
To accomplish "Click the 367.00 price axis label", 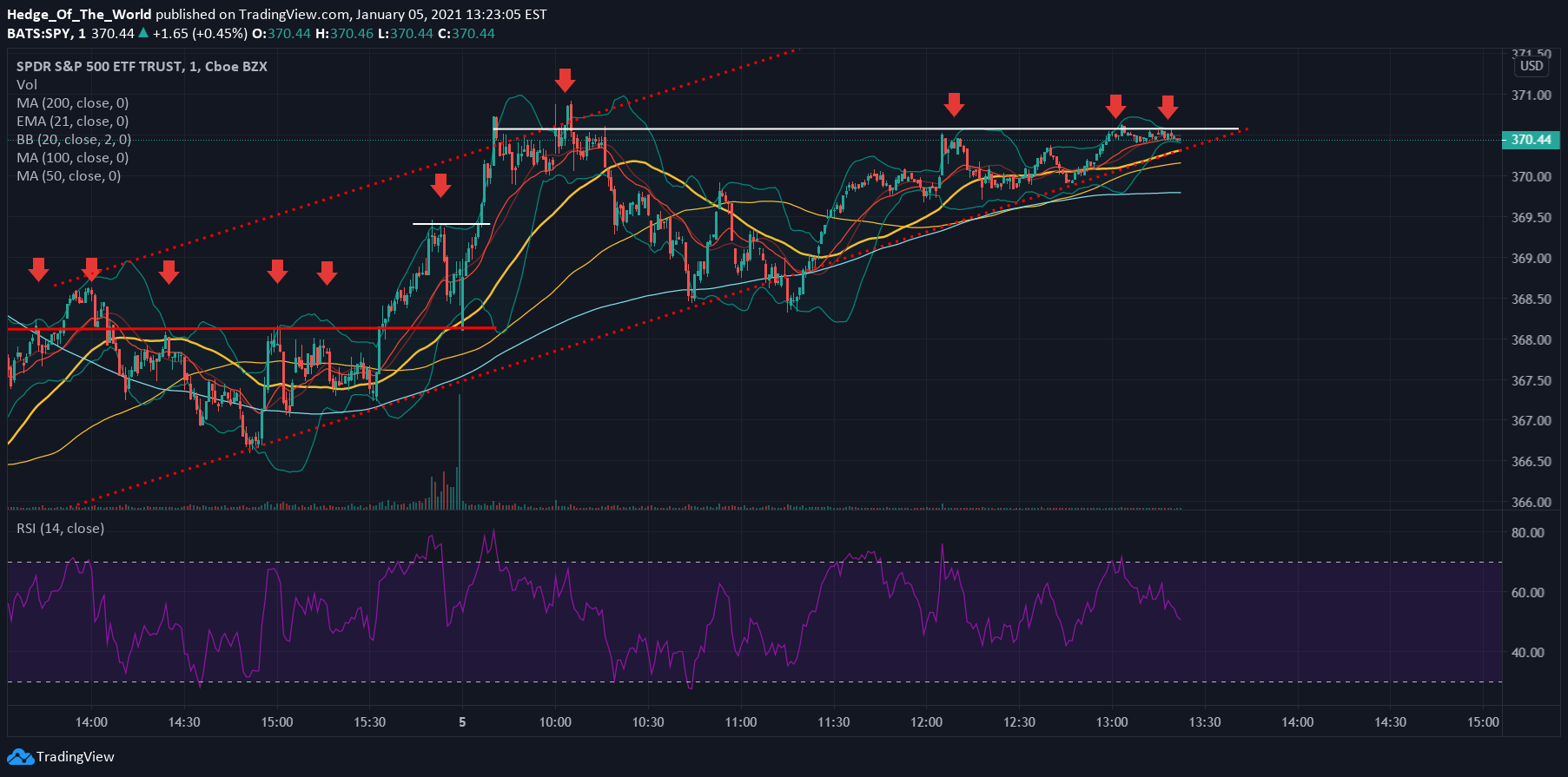I will tap(1532, 420).
